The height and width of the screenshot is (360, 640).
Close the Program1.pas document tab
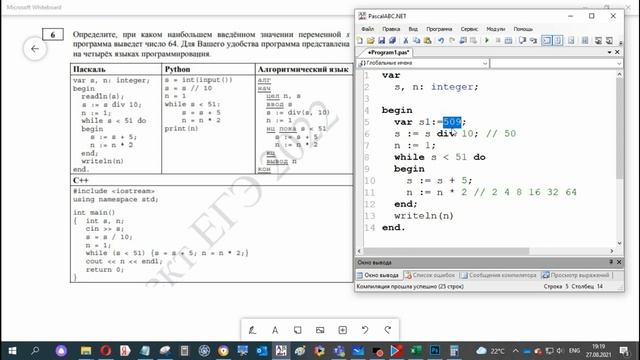[617, 52]
